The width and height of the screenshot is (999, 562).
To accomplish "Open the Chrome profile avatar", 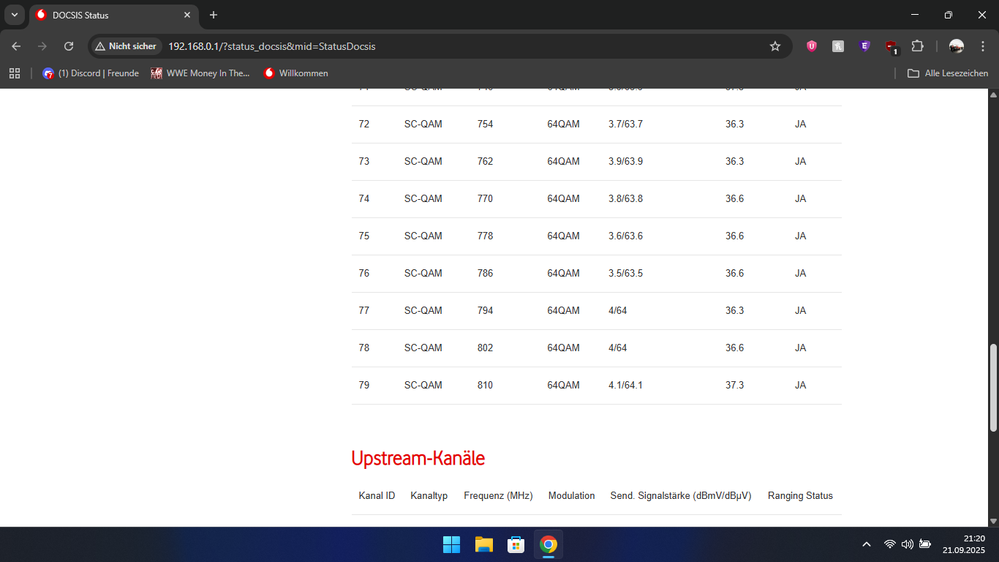I will pyautogui.click(x=956, y=47).
